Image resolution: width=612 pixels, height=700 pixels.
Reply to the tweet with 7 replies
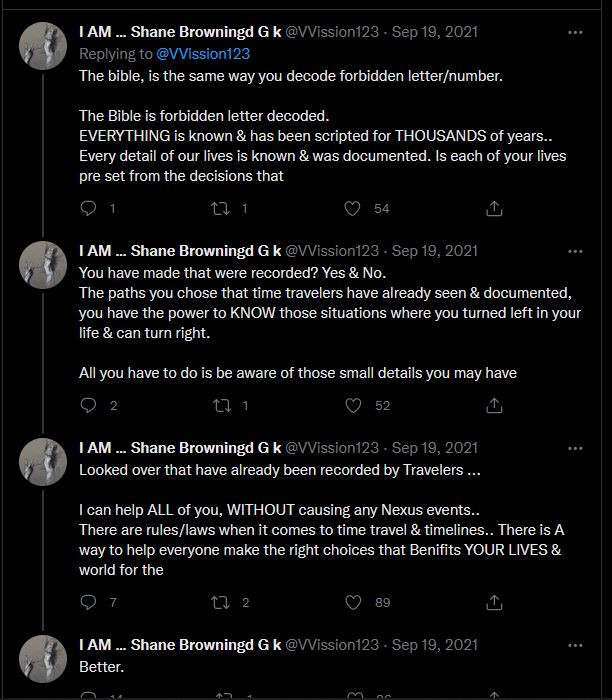point(88,602)
